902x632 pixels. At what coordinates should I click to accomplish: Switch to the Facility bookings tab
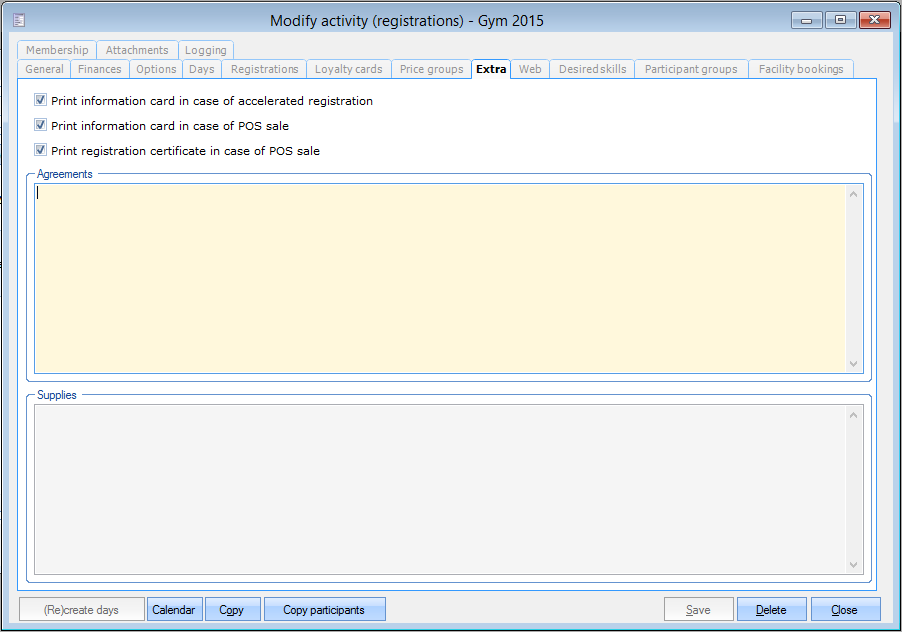click(x=800, y=69)
